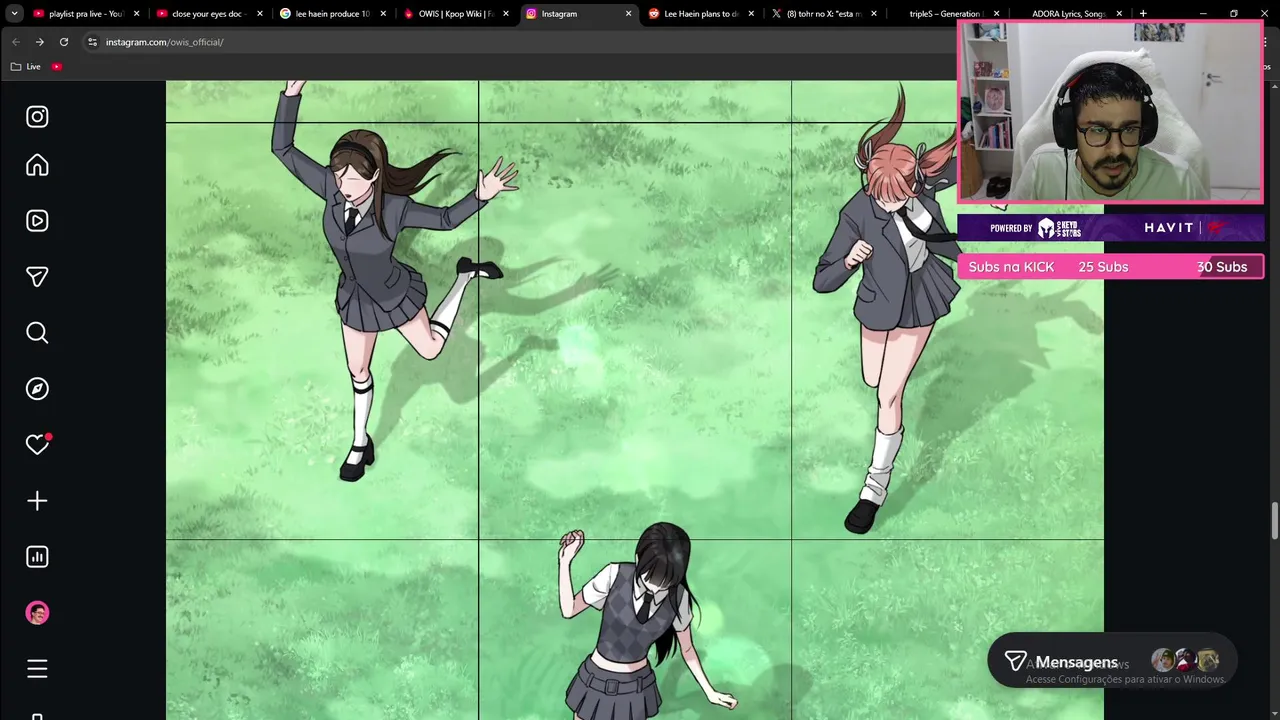Switch to lee haein produce 10 tab
The image size is (1280, 720).
click(332, 14)
